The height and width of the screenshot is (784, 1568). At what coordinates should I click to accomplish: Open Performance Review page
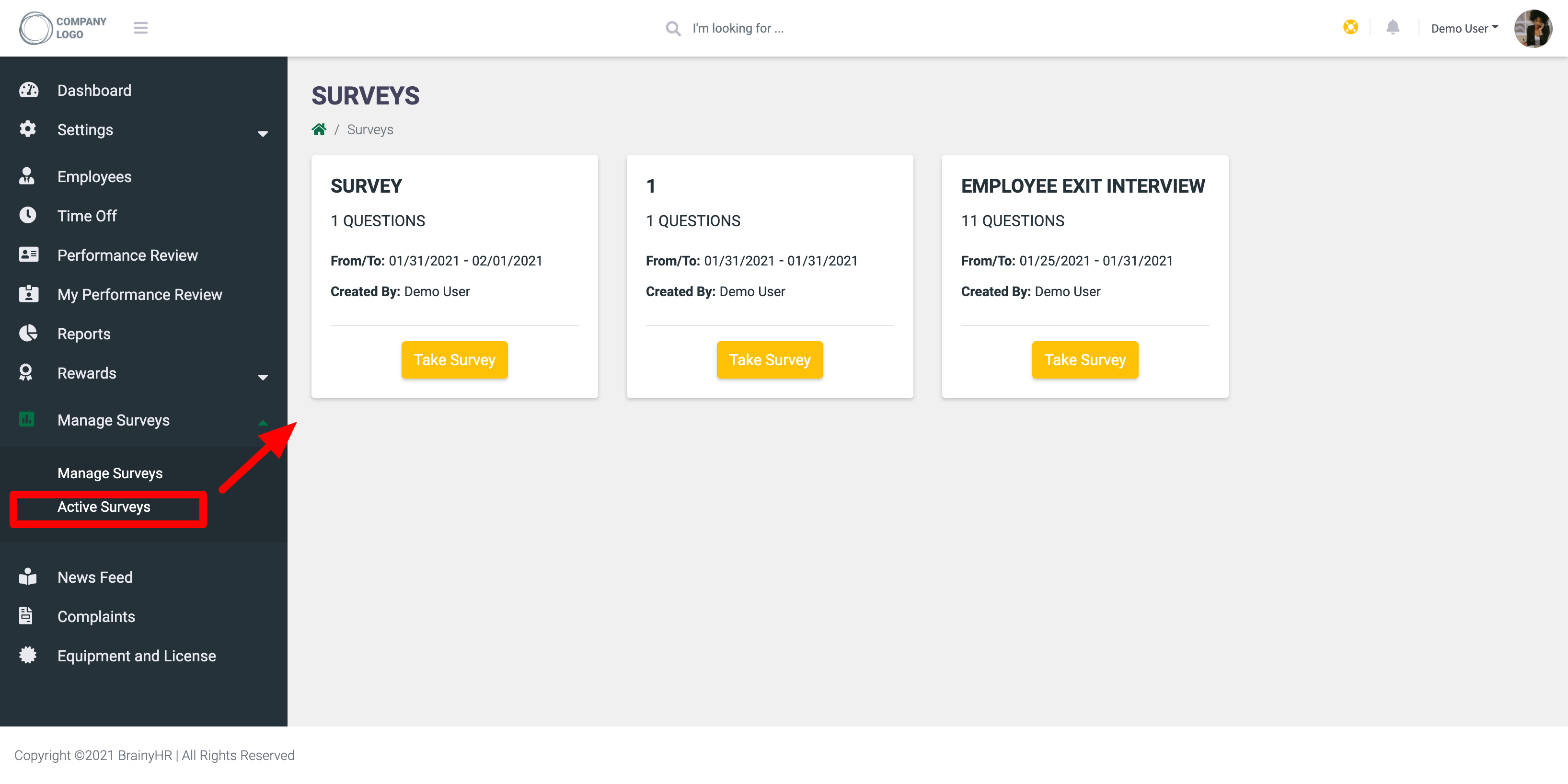pos(128,255)
